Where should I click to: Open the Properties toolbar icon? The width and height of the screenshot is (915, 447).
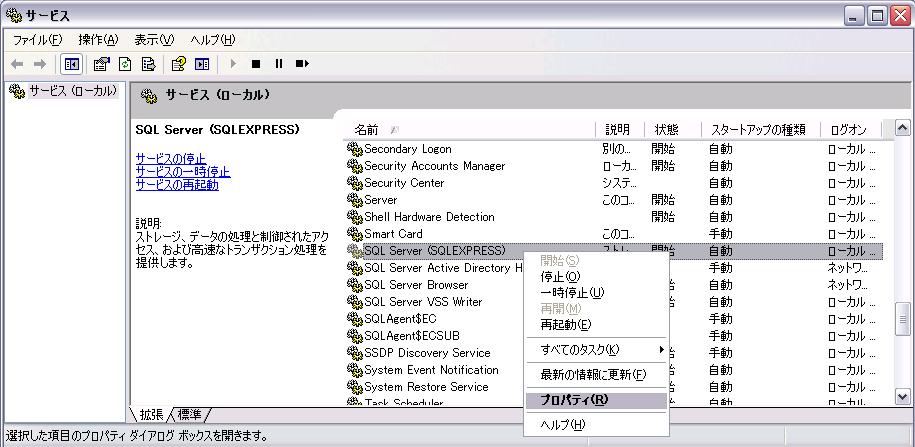[102, 64]
